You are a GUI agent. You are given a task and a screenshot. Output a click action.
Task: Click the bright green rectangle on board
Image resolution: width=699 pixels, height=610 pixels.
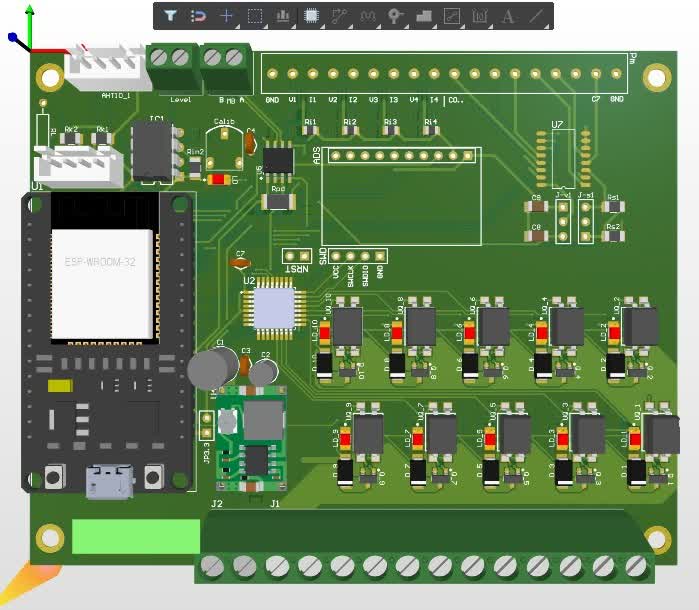point(136,536)
